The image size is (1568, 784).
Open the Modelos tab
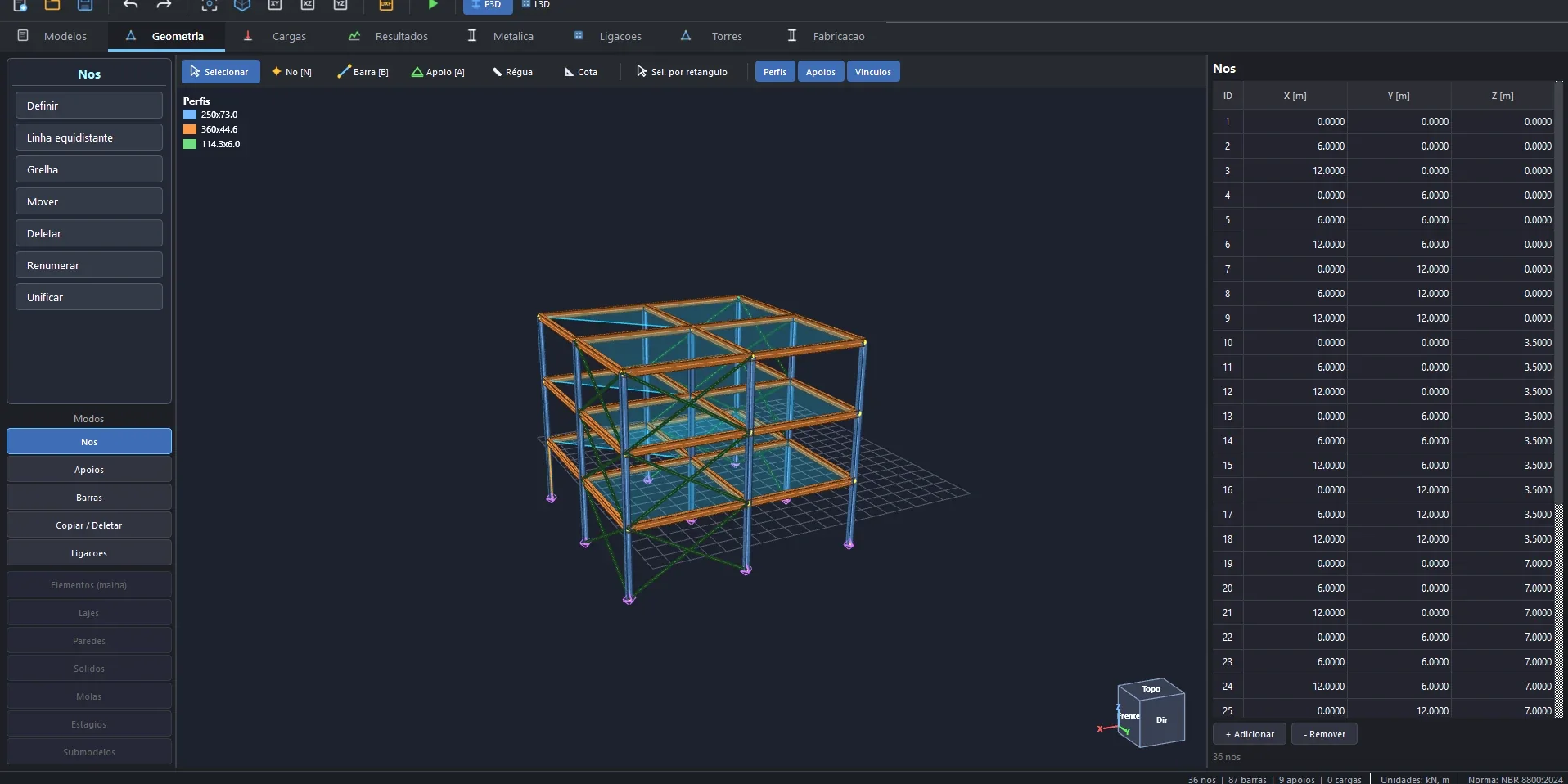click(x=54, y=36)
